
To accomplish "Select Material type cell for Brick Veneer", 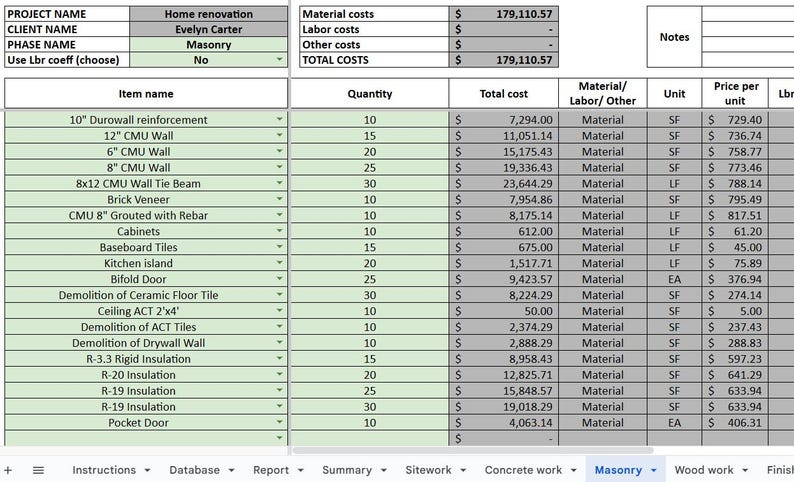I will (x=603, y=199).
